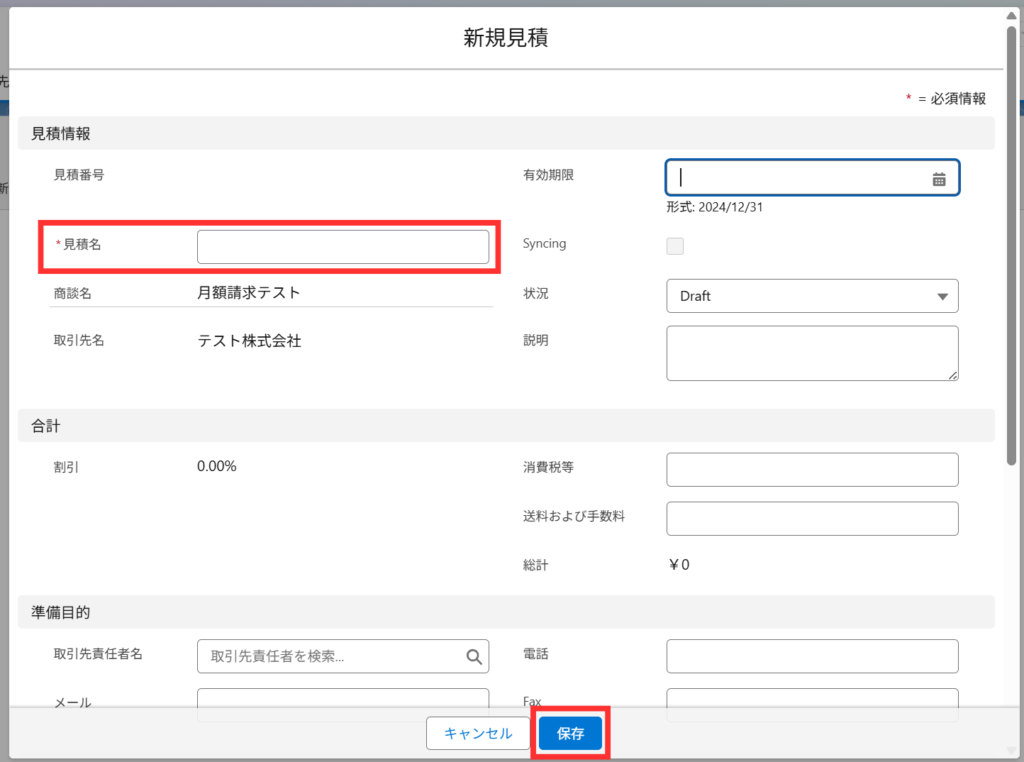
Task: Click the 月額請求テスト opportunity name
Action: [249, 293]
